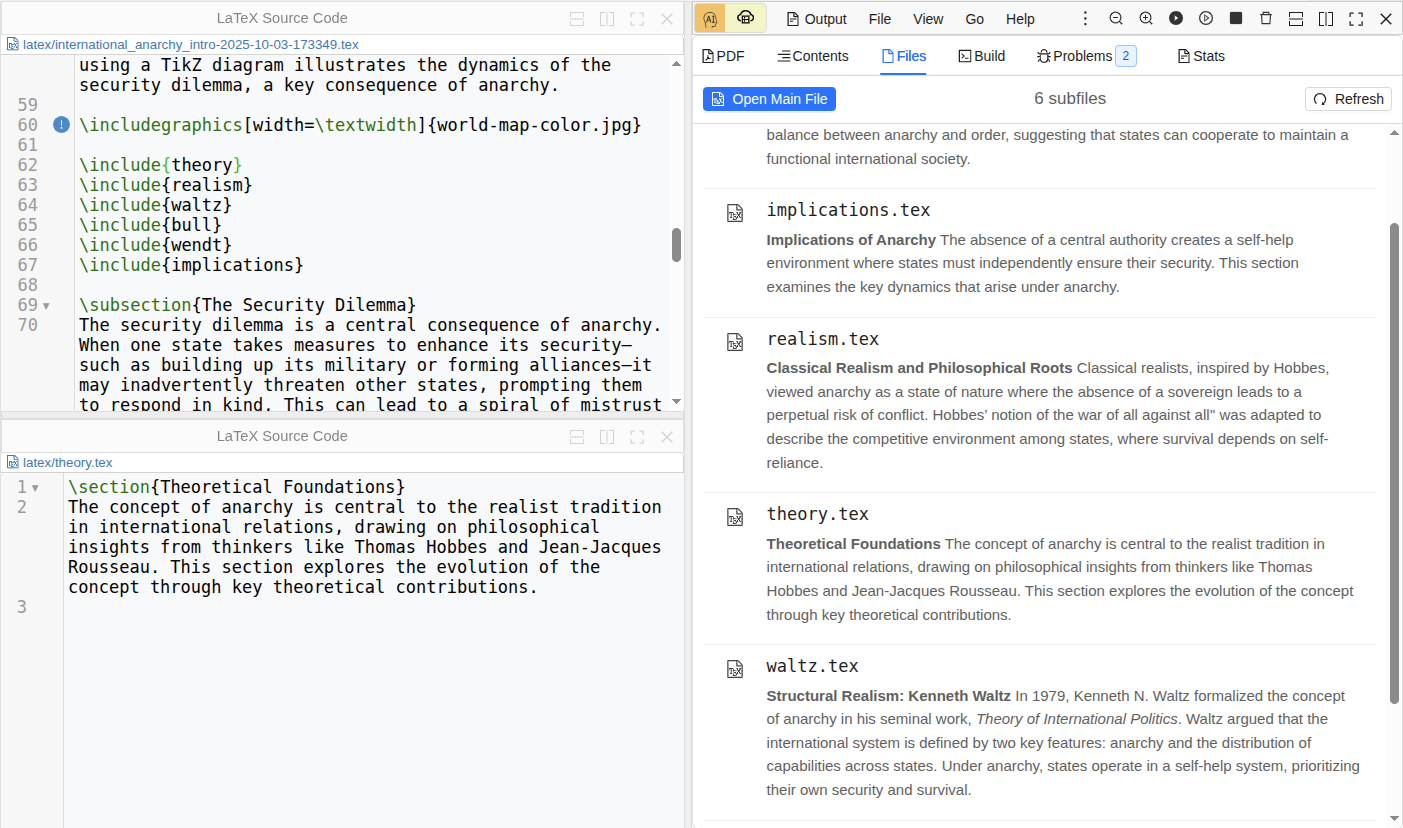
Task: Collapse the code fold on line 69
Action: 45,305
